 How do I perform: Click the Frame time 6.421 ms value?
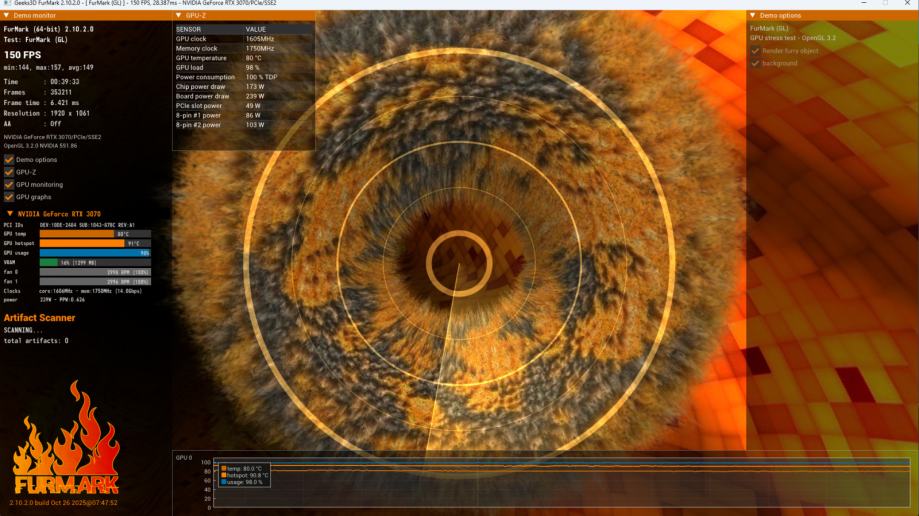(64, 103)
